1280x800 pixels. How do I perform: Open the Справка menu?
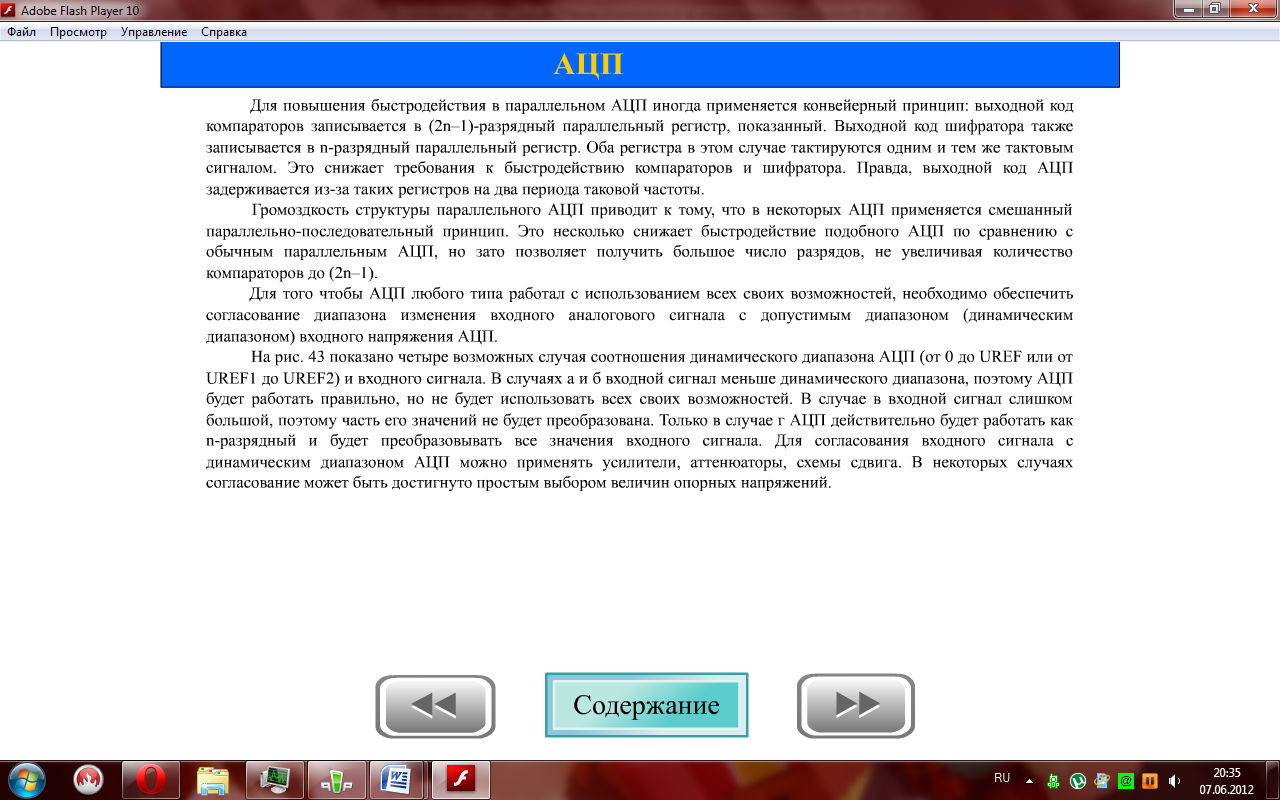point(224,32)
